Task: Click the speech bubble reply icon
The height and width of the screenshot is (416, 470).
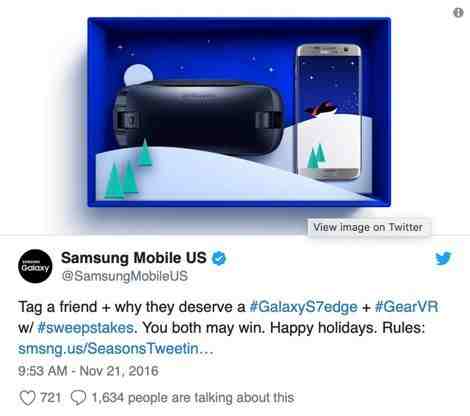Action: (x=79, y=398)
